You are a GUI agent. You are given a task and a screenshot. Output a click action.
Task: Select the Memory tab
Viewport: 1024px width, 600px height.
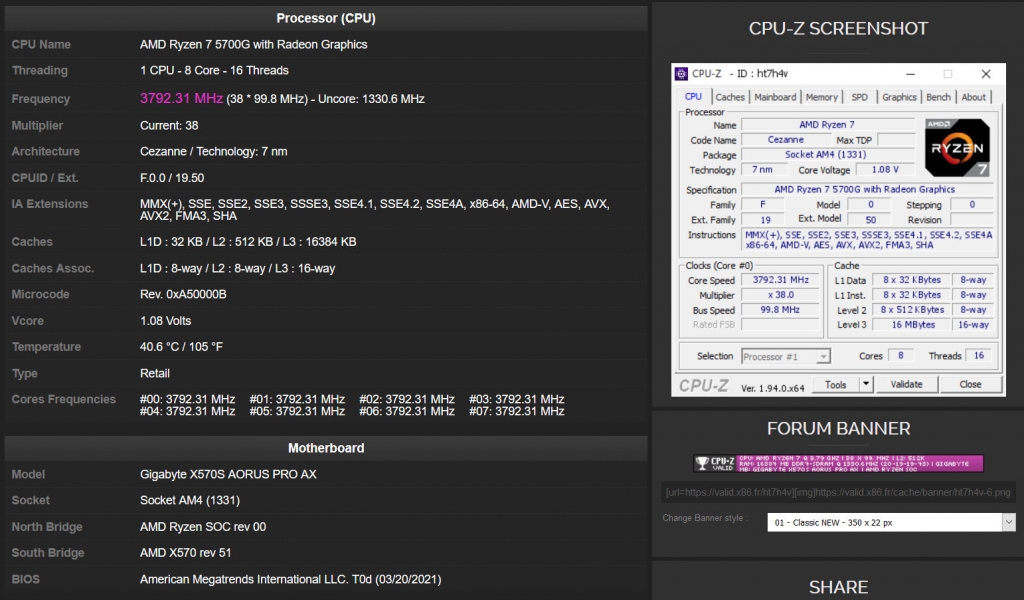(822, 97)
